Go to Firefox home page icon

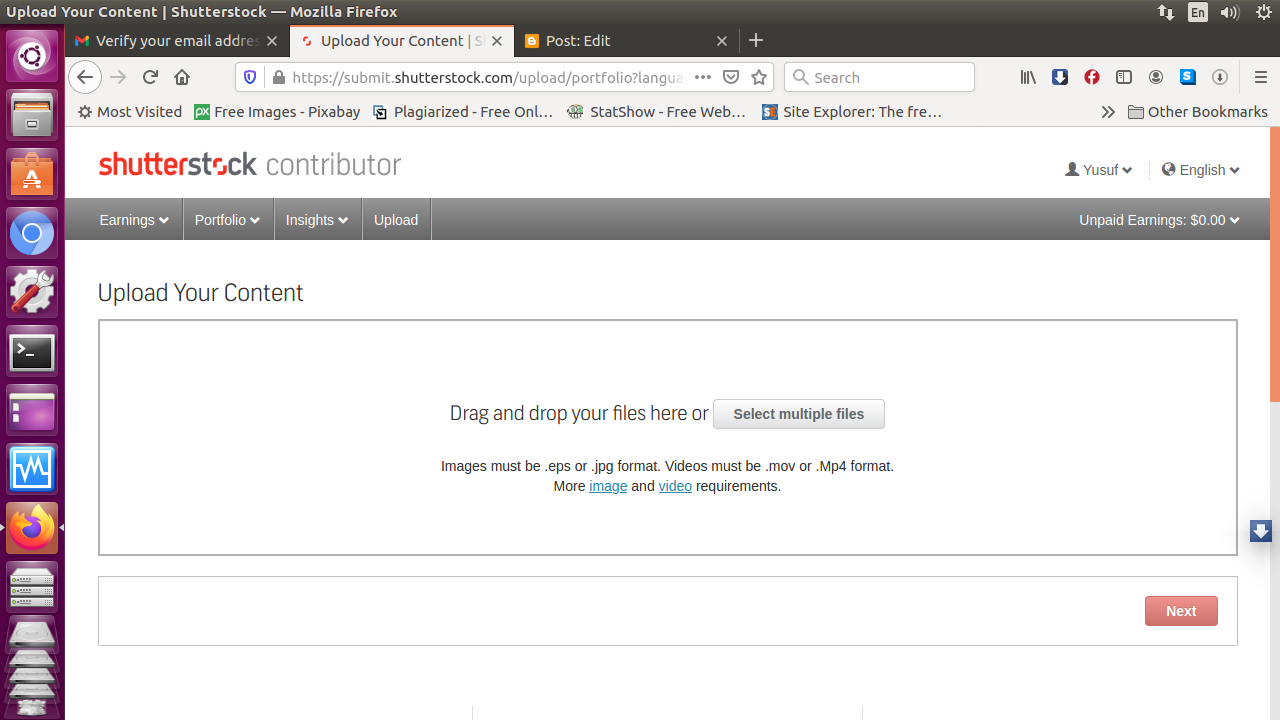click(182, 77)
